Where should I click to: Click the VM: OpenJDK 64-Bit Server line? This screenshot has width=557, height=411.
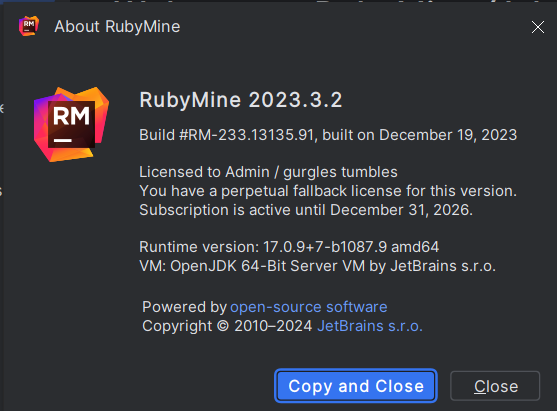317,266
